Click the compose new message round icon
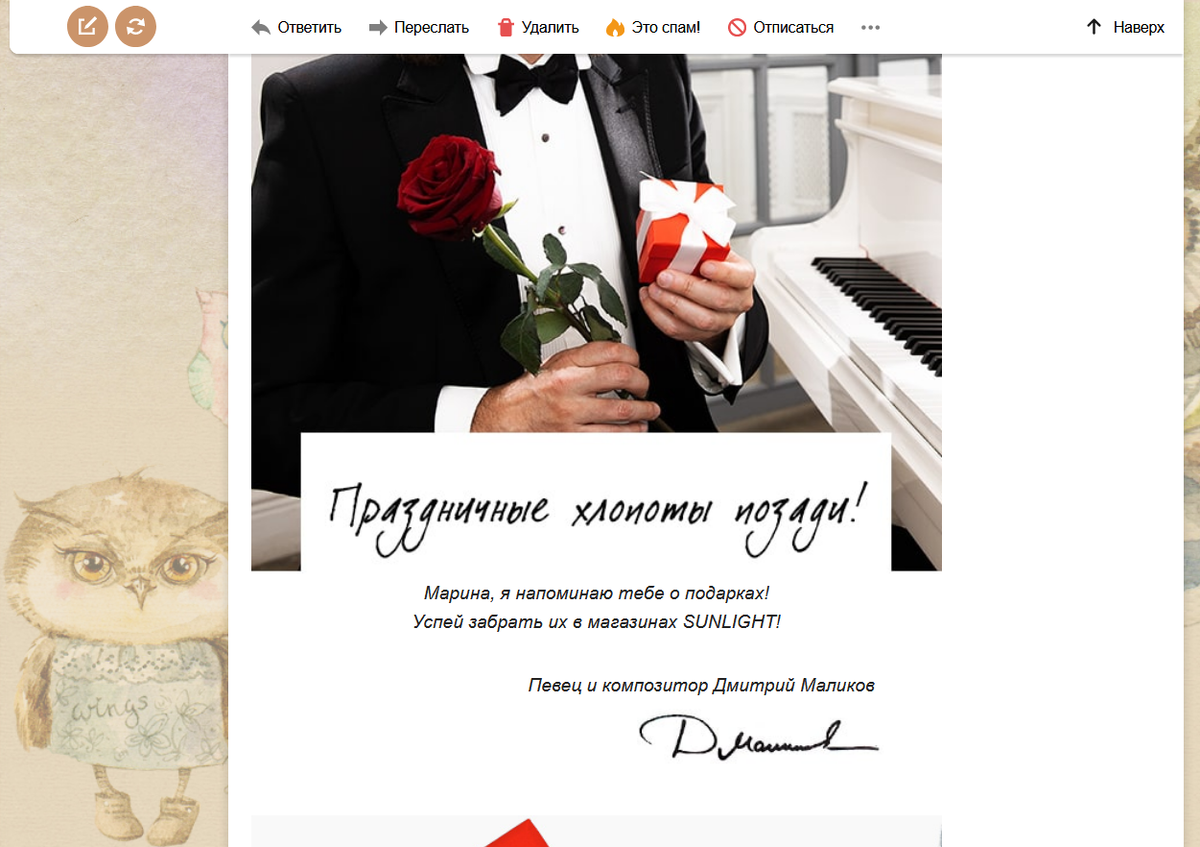 [x=87, y=27]
